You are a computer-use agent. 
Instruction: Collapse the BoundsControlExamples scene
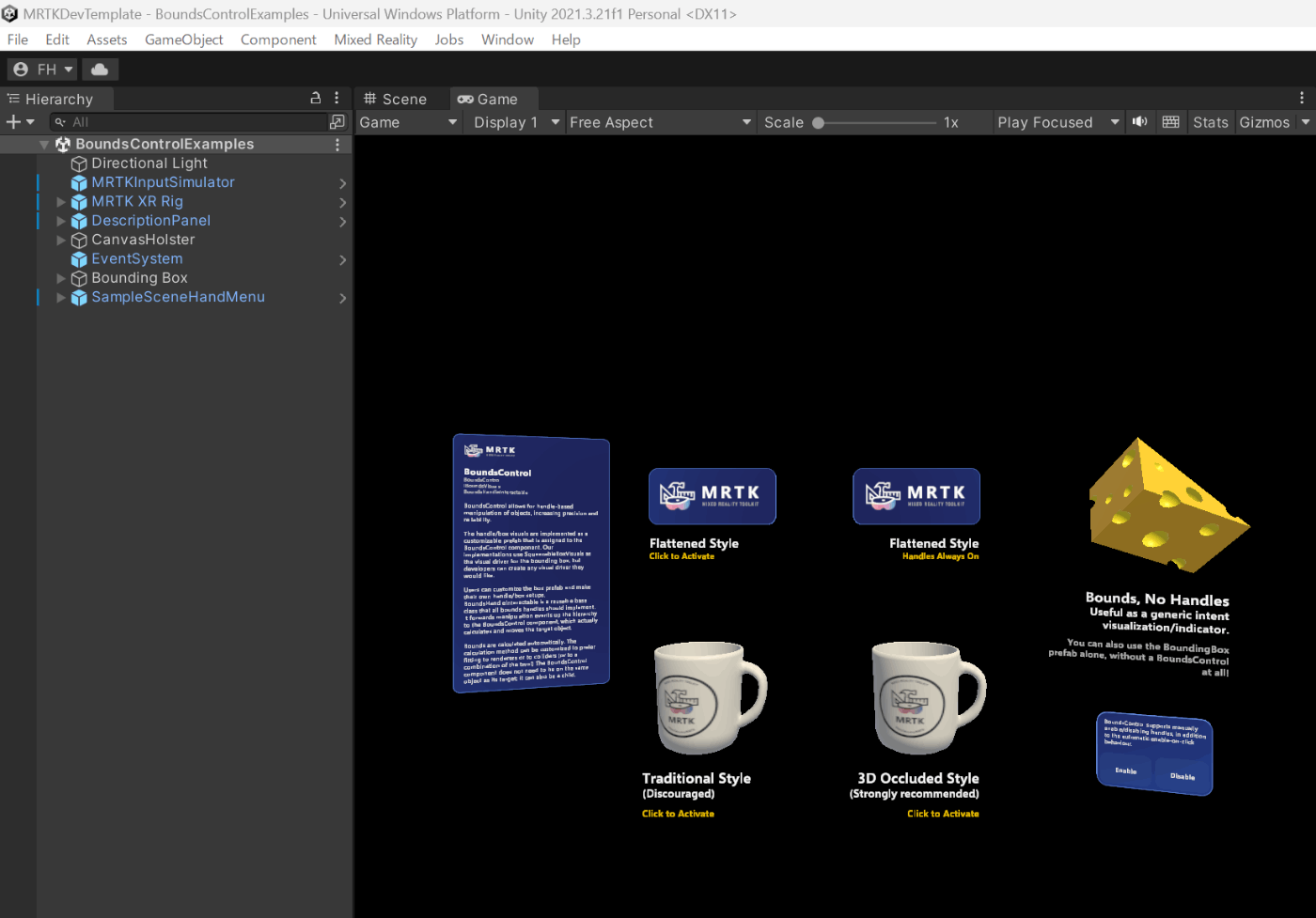click(x=44, y=145)
